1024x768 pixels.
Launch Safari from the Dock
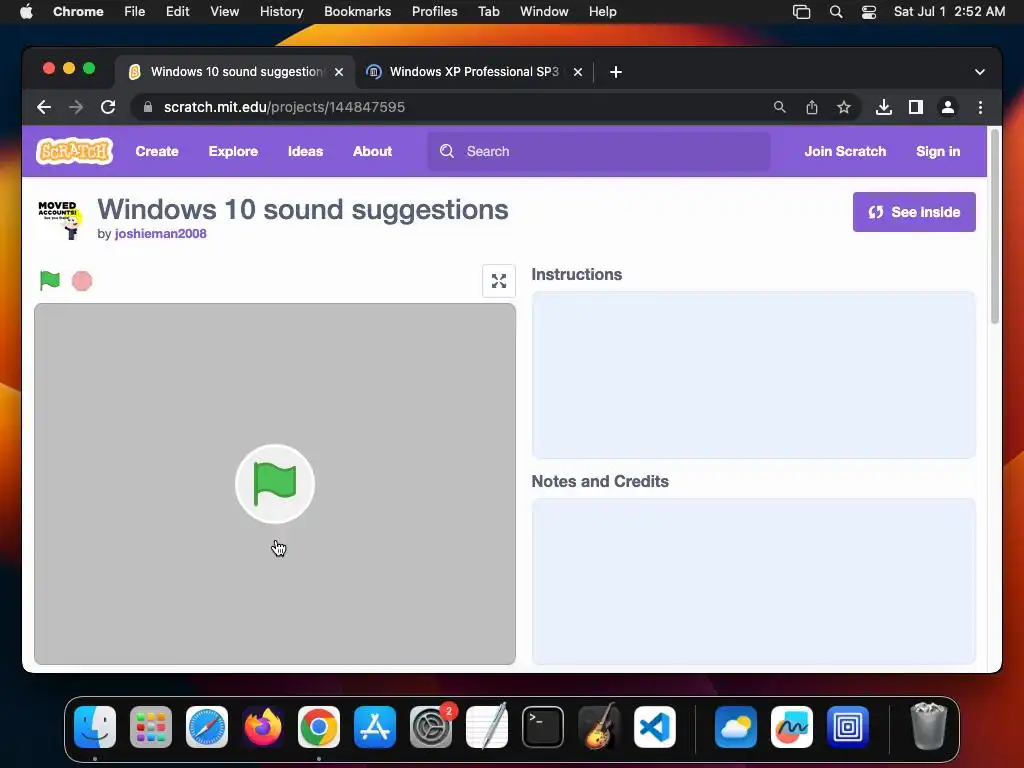coord(207,727)
